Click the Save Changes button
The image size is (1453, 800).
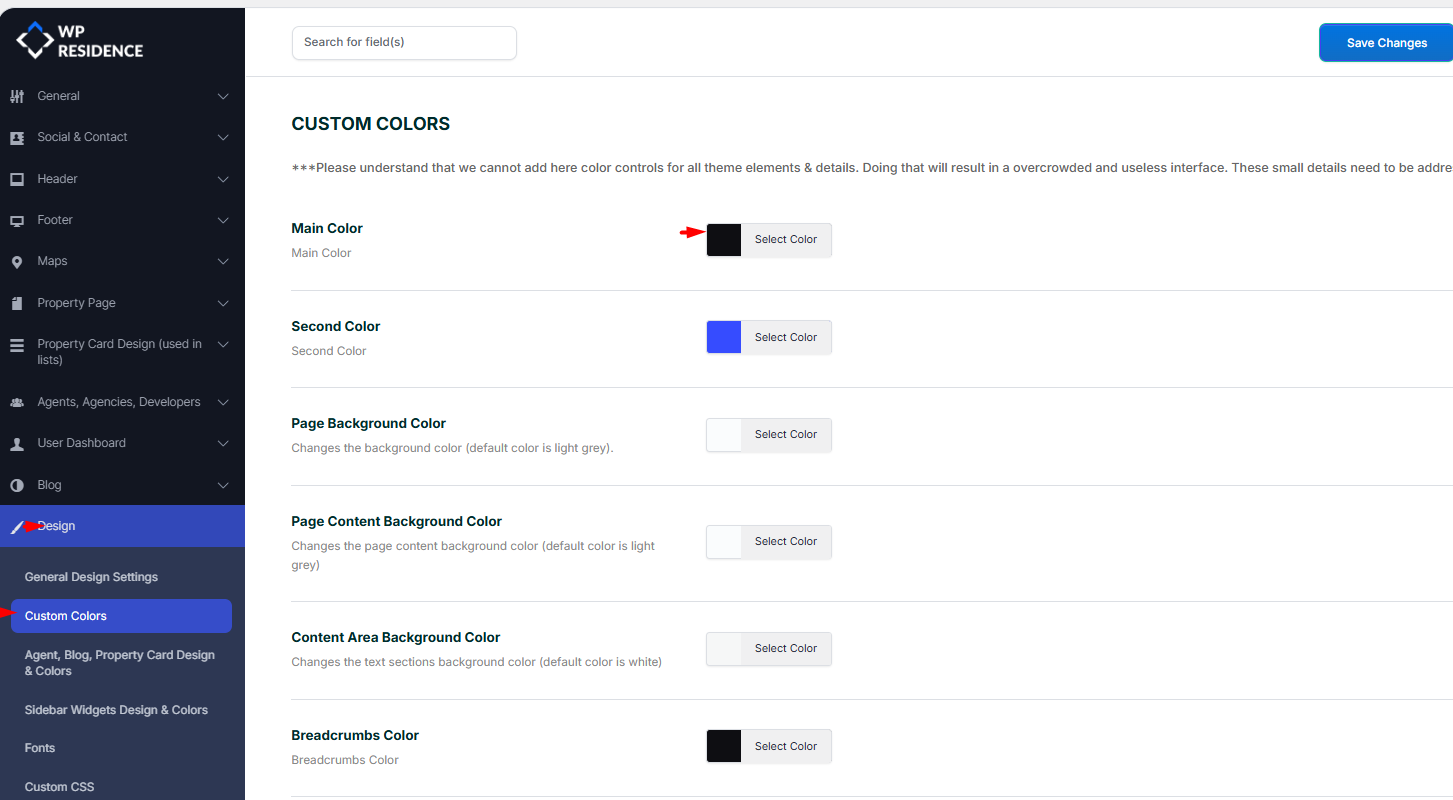click(1386, 43)
